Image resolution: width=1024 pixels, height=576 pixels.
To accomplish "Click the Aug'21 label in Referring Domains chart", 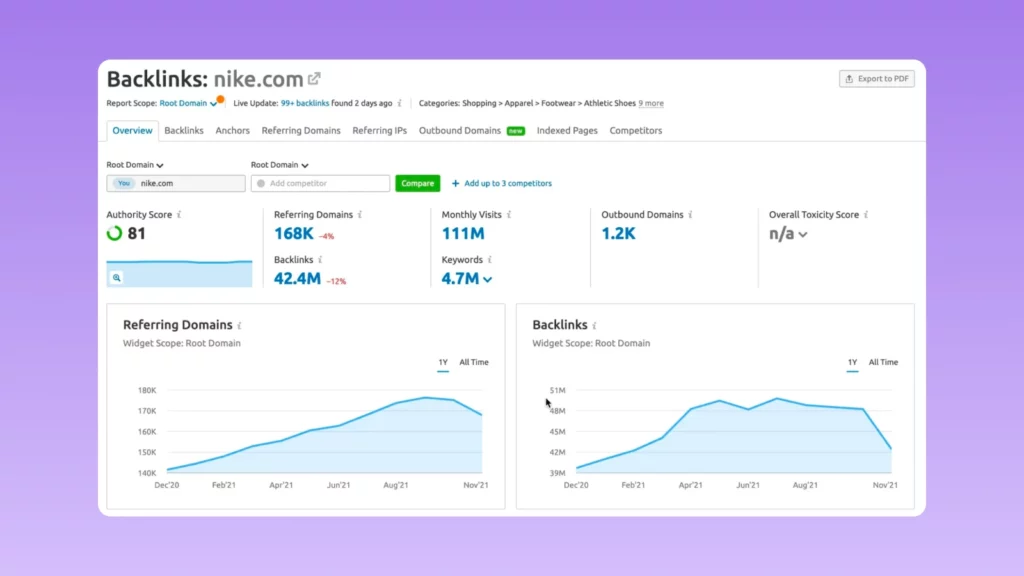I will click(396, 485).
